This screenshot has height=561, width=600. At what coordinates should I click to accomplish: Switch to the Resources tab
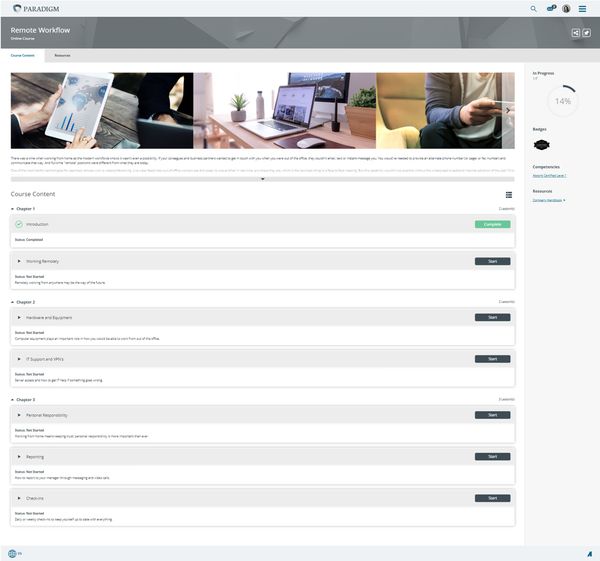pos(62,55)
